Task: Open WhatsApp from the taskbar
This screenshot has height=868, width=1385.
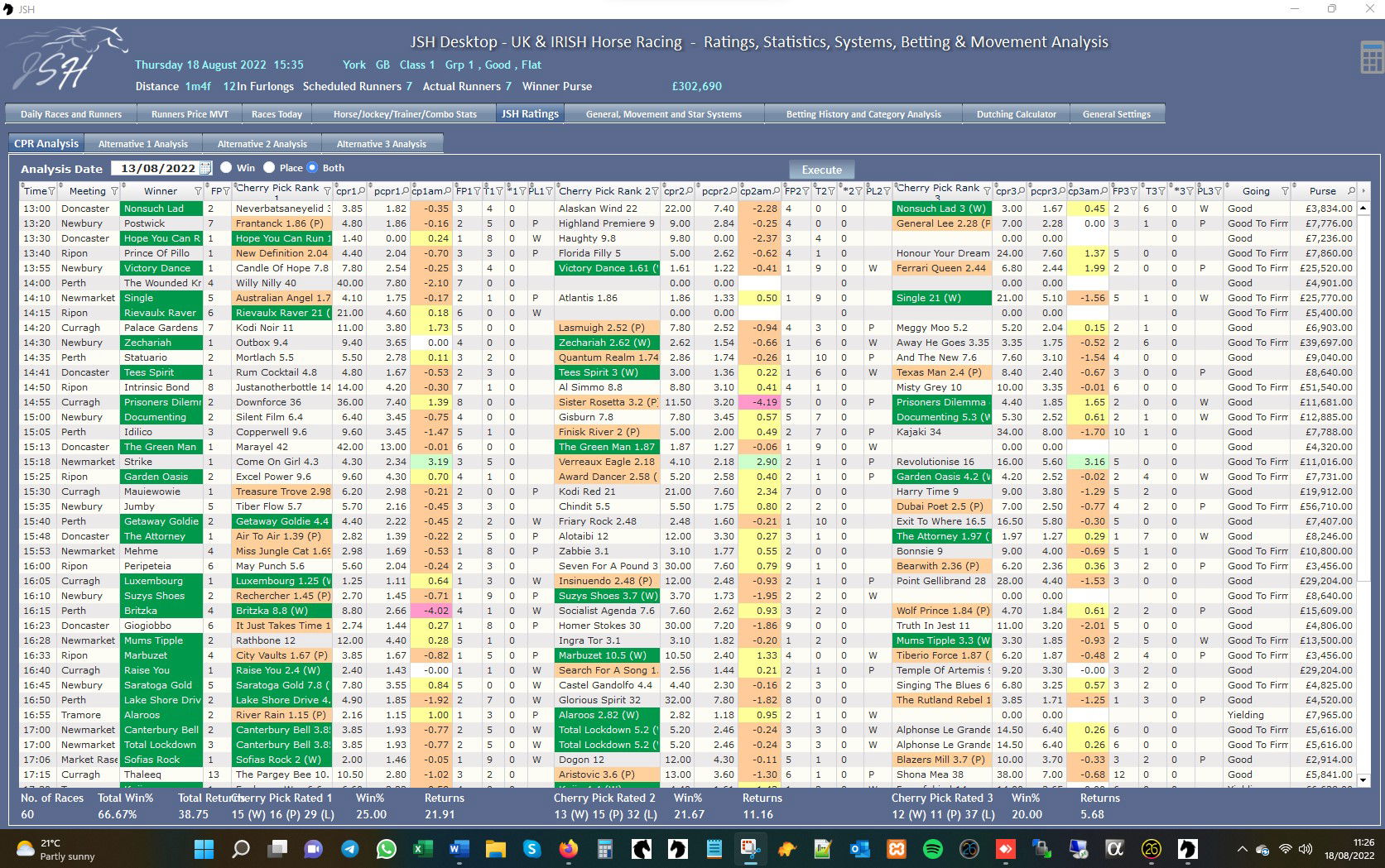Action: click(x=386, y=849)
